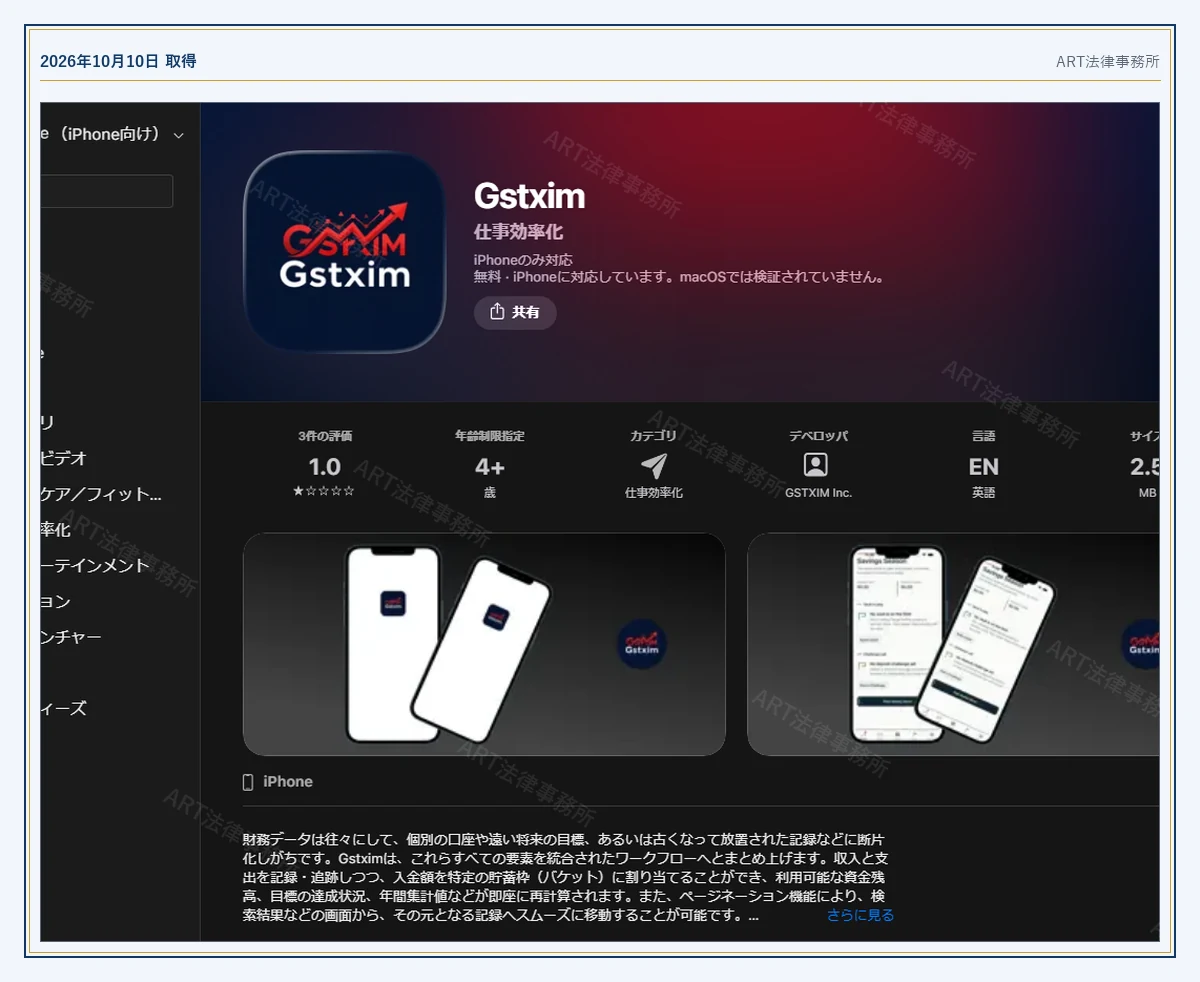Click the GSTXIM Inc. developer name

(x=819, y=493)
